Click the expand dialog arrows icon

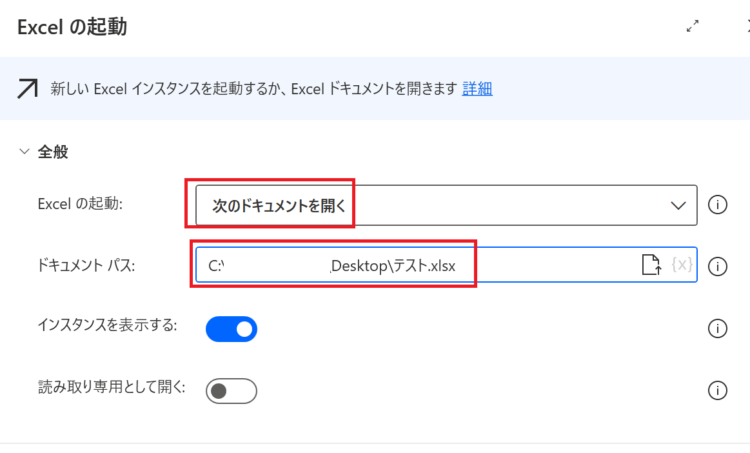coord(692,26)
